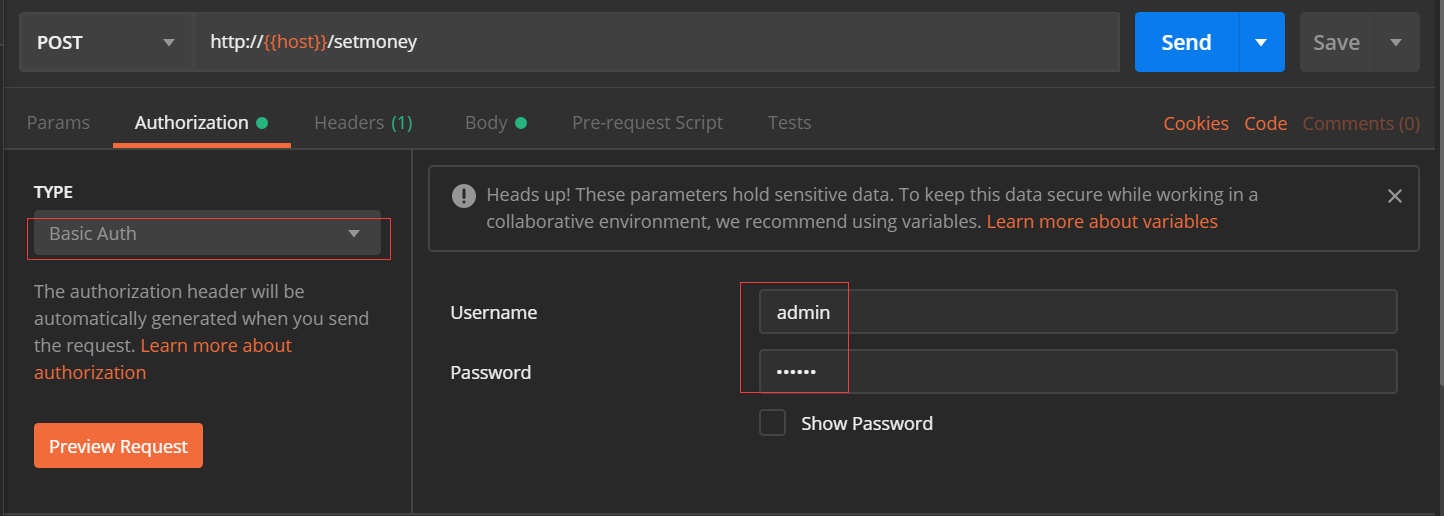The image size is (1444, 516).
Task: Open the Cookies link
Action: 1196,124
